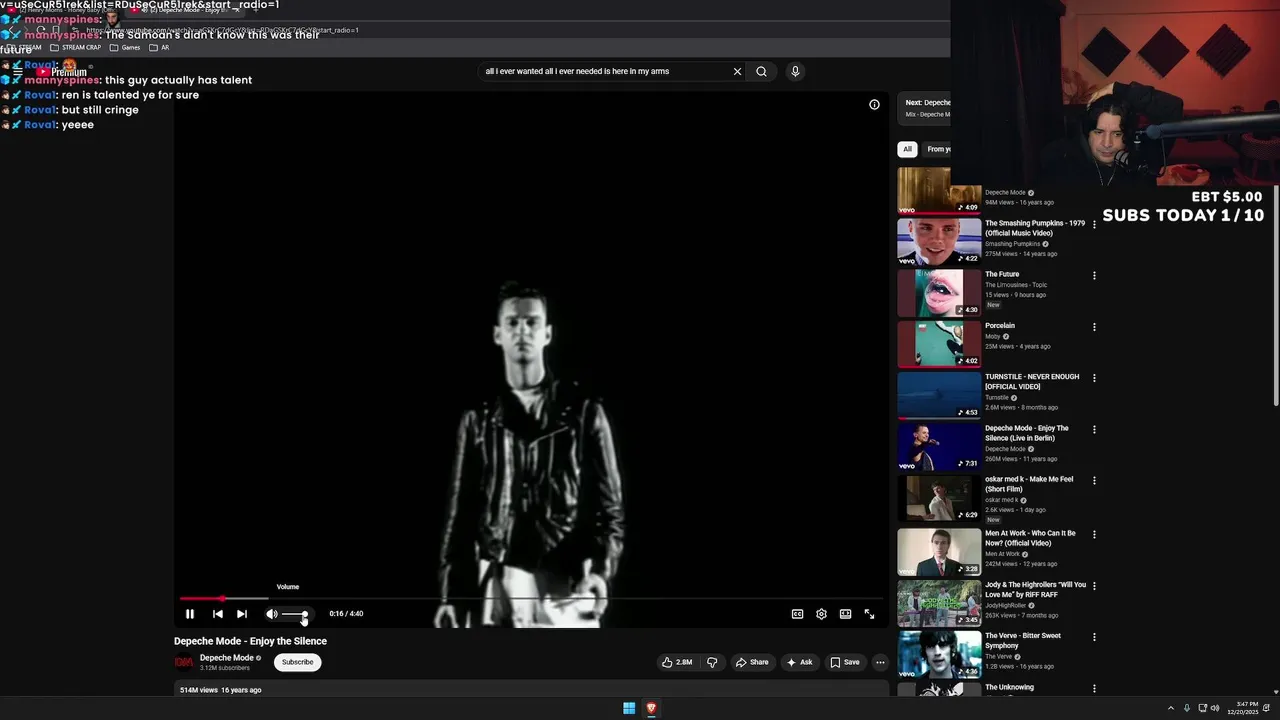The height and width of the screenshot is (720, 1280).
Task: Clear the search box with the X
Action: [737, 71]
